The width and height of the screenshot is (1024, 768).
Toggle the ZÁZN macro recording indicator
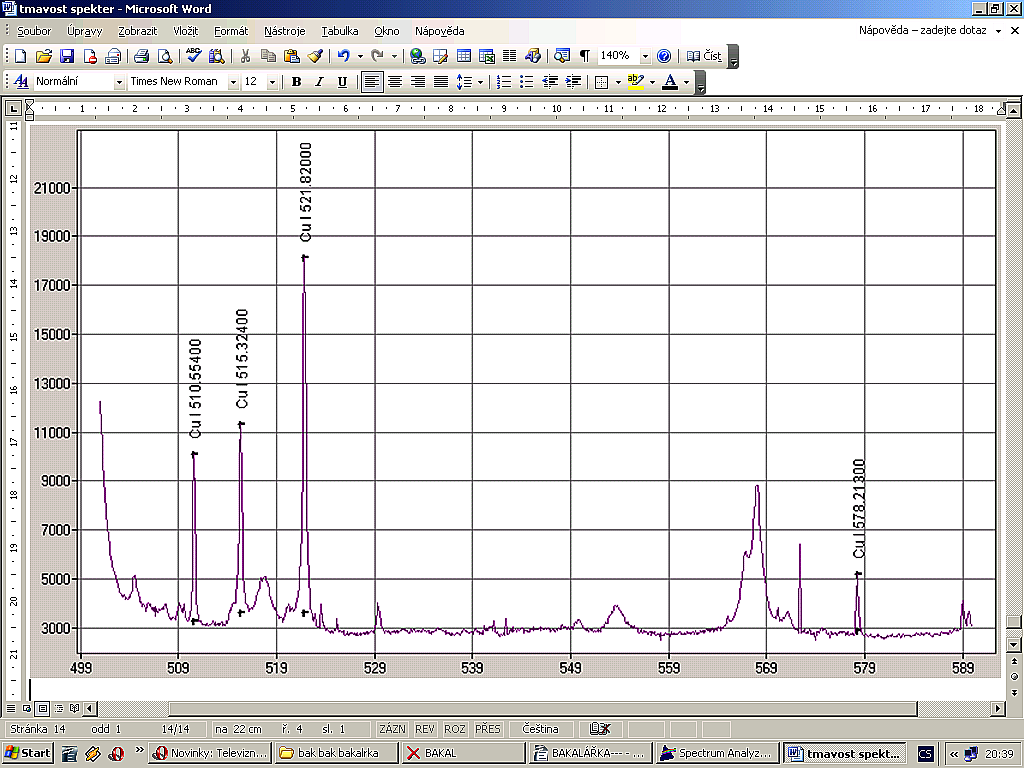point(392,729)
